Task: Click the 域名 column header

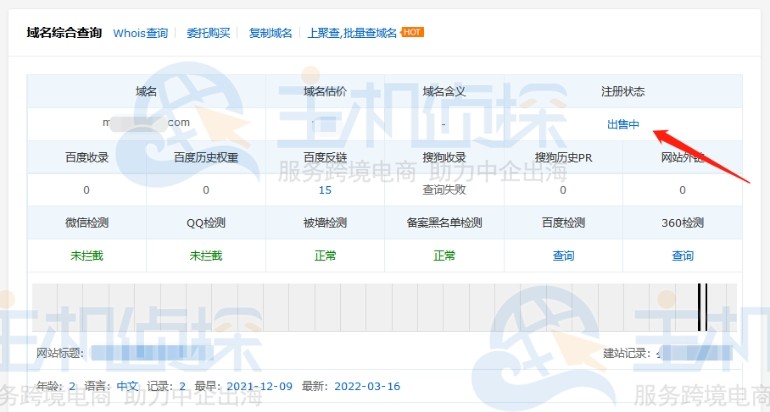Action: tap(146, 91)
